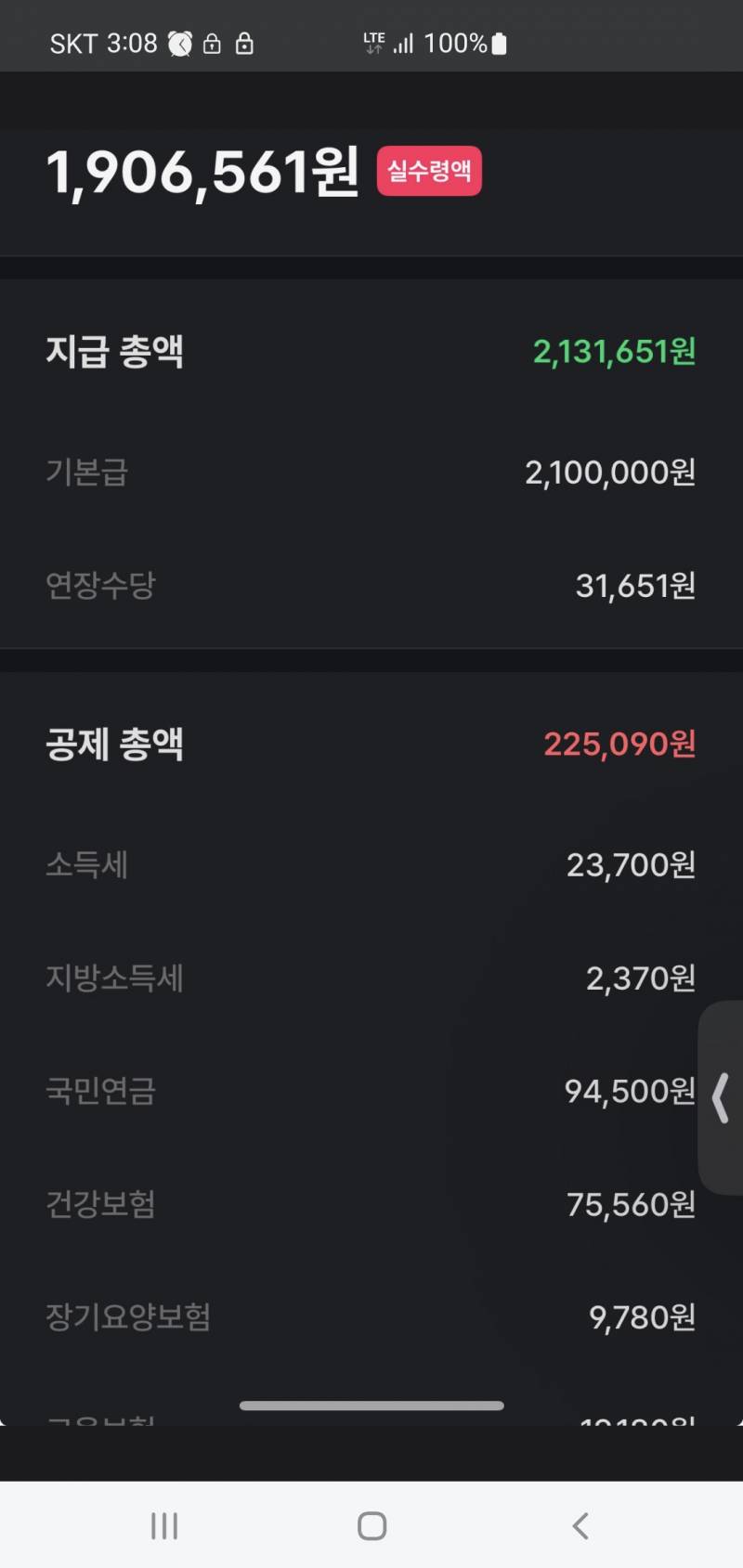Open recent apps via three-bar icon
The height and width of the screenshot is (1568, 743).
[164, 1525]
